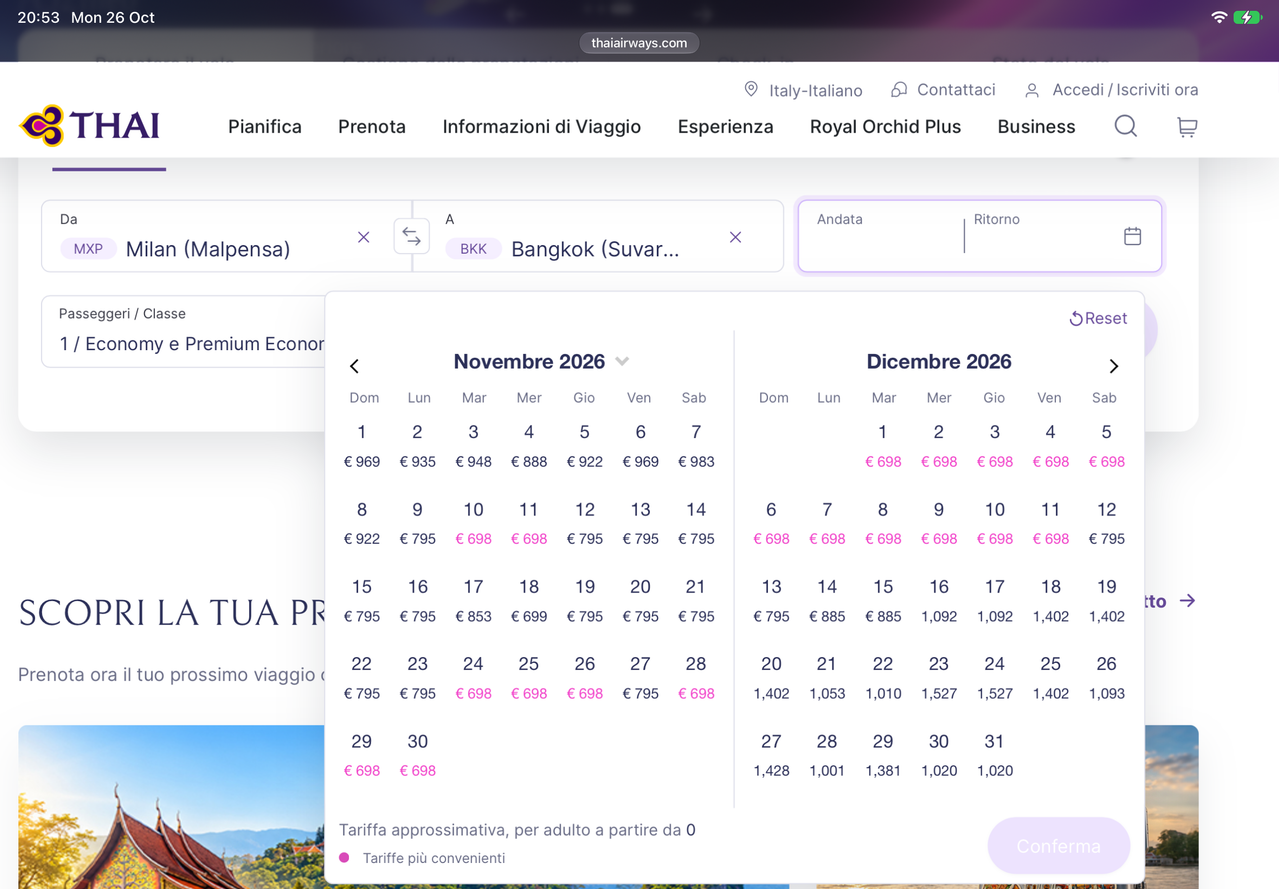Reset the selected calendar dates
Image resolution: width=1279 pixels, height=889 pixels.
[1098, 318]
